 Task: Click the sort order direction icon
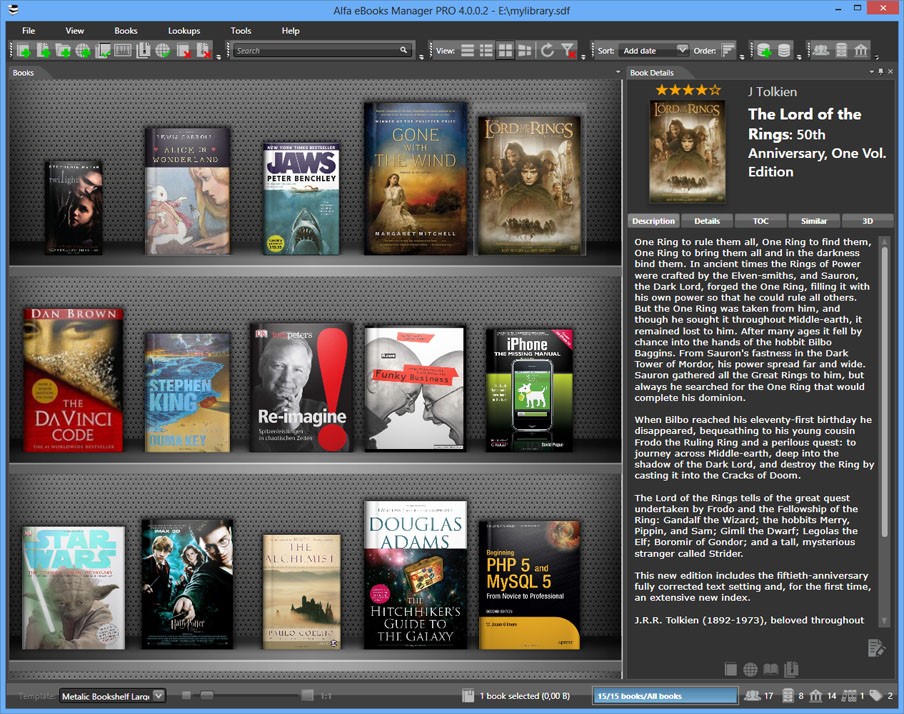coord(728,50)
